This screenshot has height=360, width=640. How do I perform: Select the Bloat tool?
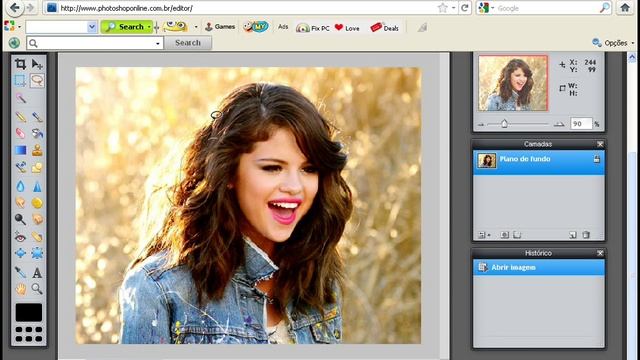(20, 253)
